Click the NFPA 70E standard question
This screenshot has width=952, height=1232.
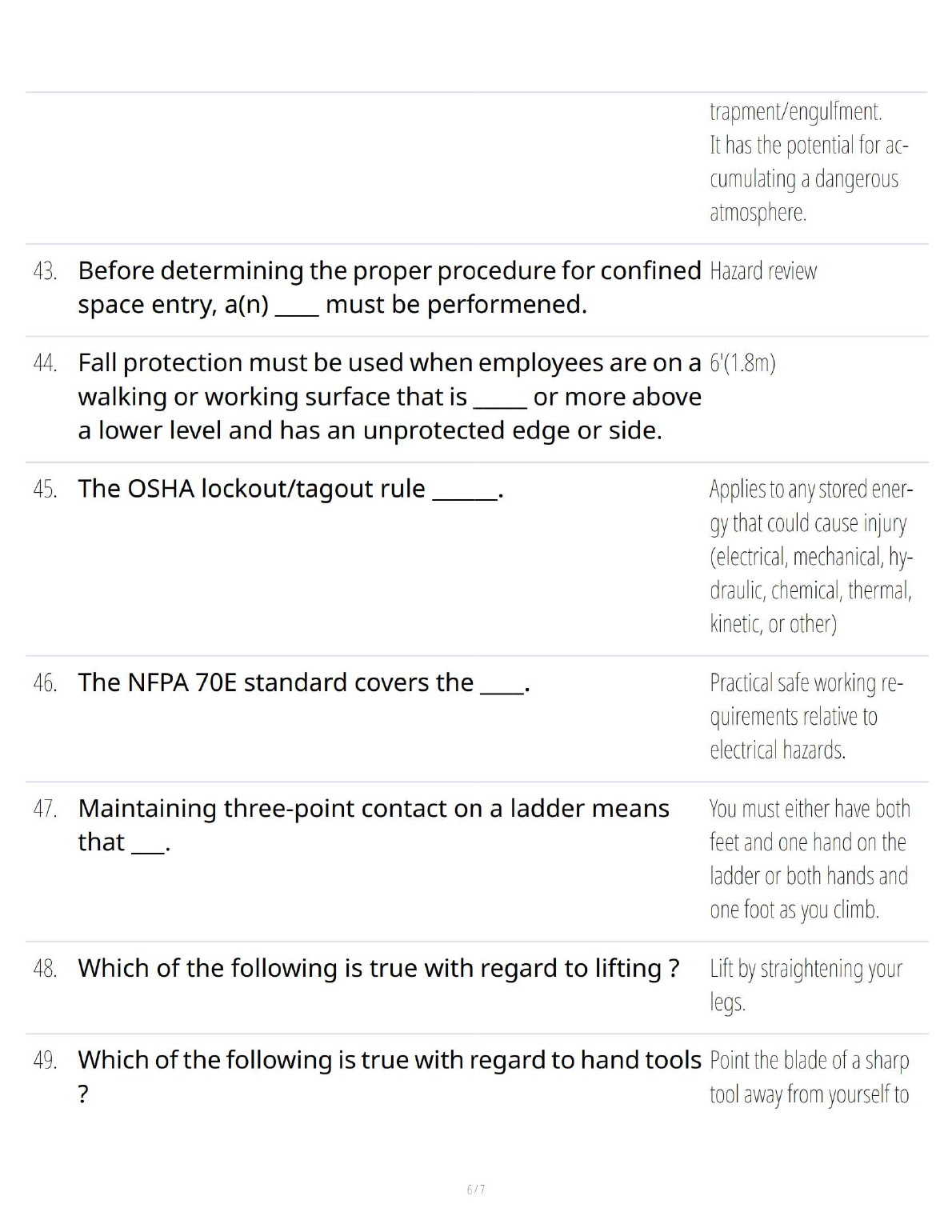304,683
